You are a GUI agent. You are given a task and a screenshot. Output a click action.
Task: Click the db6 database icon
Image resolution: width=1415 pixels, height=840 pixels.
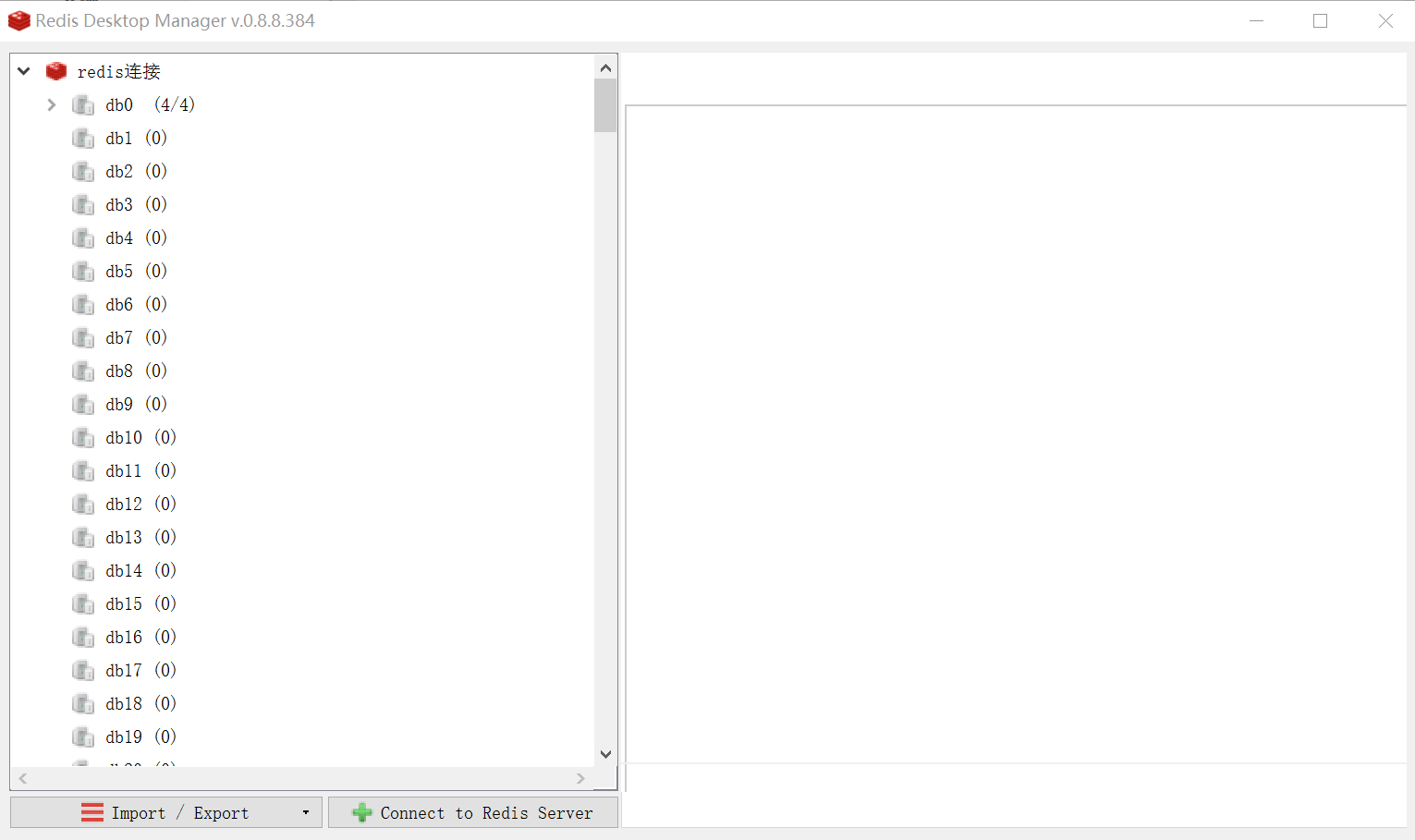[x=83, y=305]
